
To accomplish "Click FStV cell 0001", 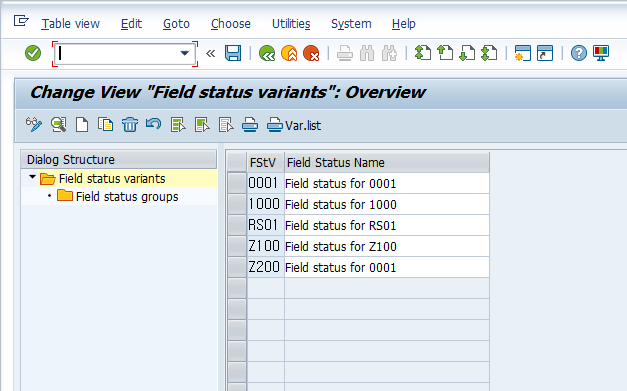I will (x=266, y=184).
